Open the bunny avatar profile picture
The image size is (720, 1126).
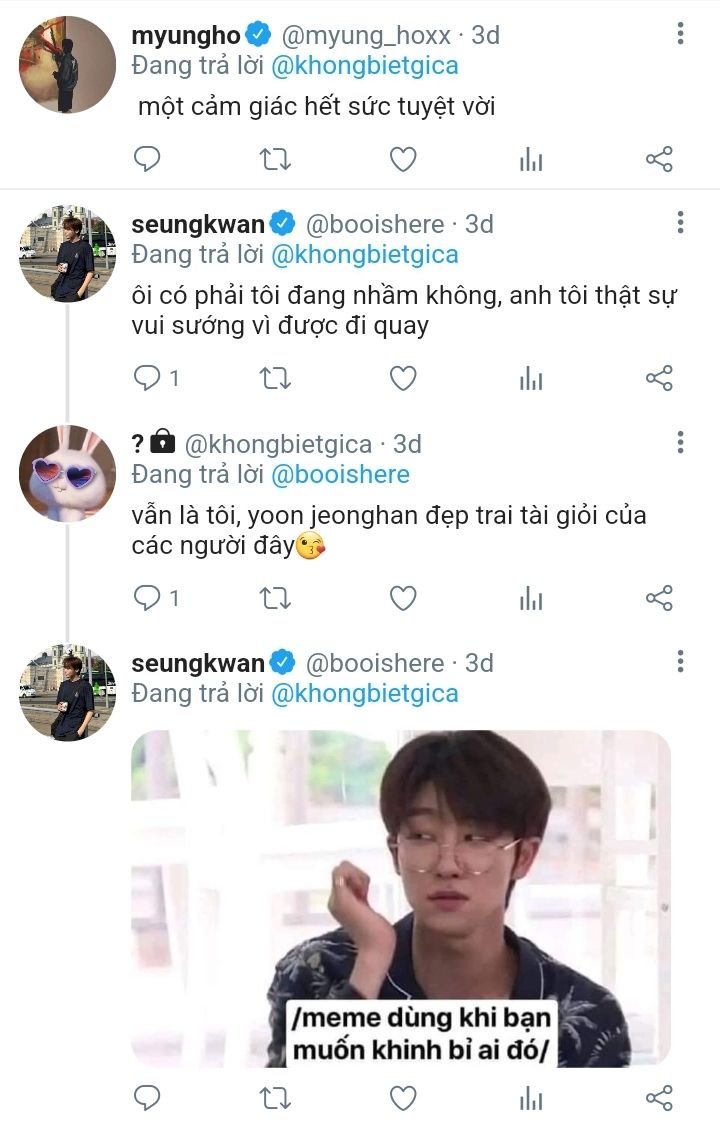click(x=68, y=473)
